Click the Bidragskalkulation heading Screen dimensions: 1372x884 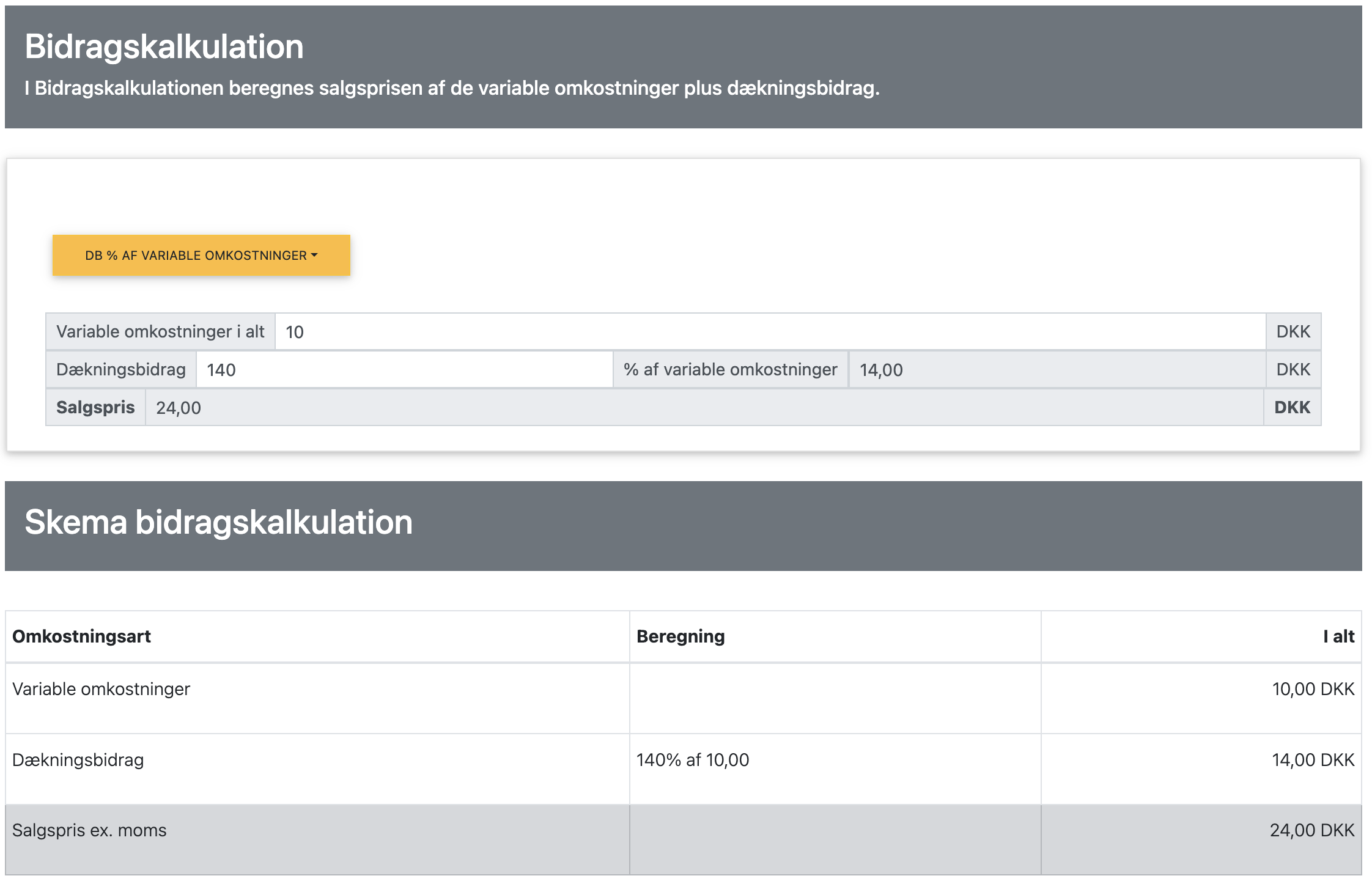[x=164, y=46]
